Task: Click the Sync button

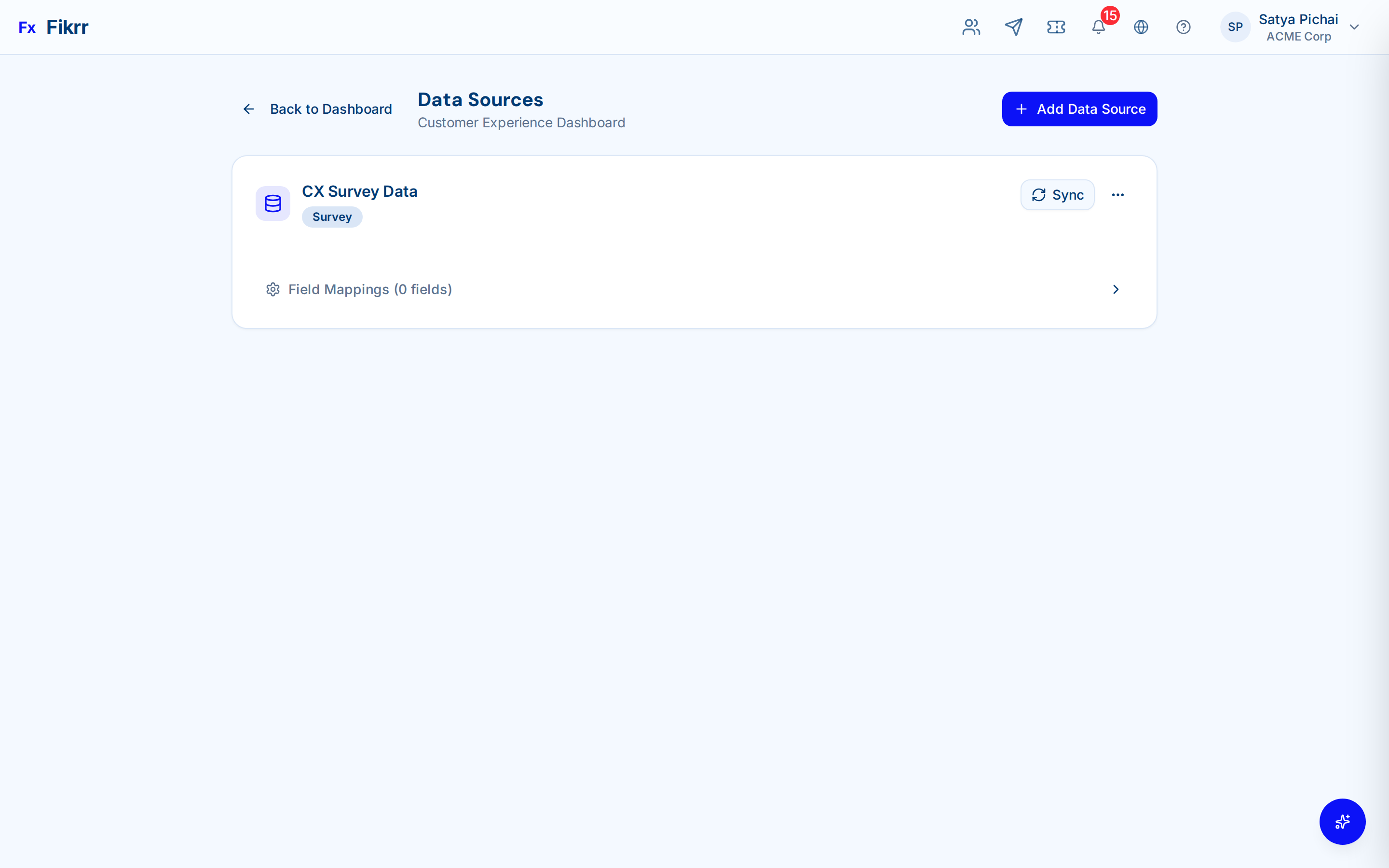Action: coord(1057,195)
